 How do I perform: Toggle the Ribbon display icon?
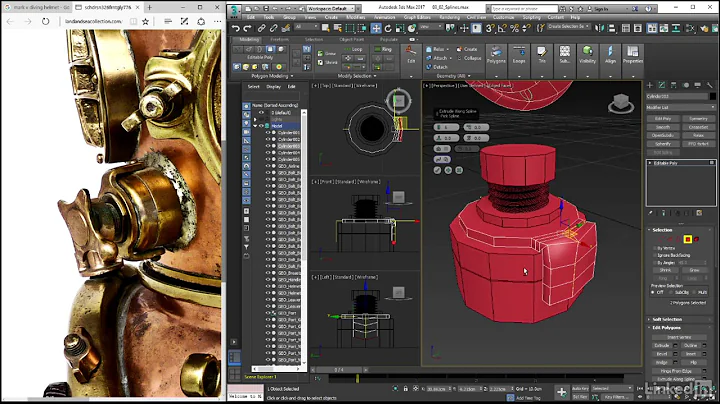[x=652, y=28]
